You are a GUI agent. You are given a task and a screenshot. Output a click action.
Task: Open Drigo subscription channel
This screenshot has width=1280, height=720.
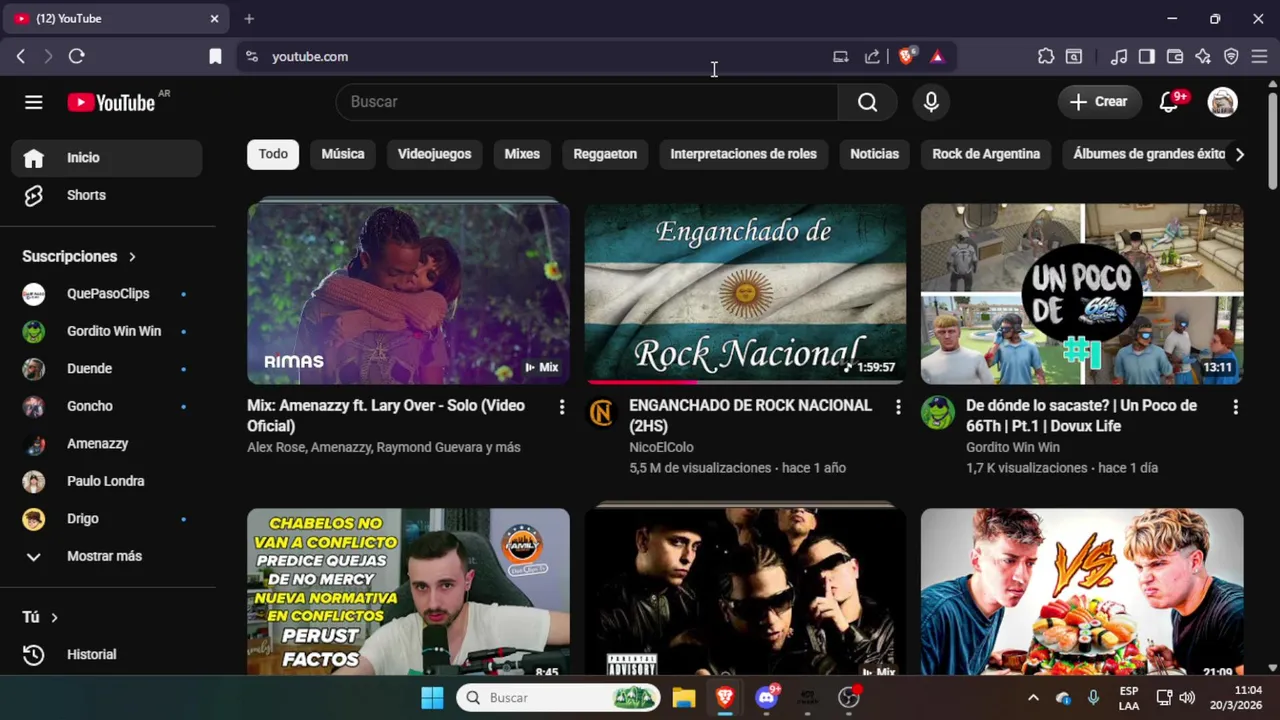107,519
